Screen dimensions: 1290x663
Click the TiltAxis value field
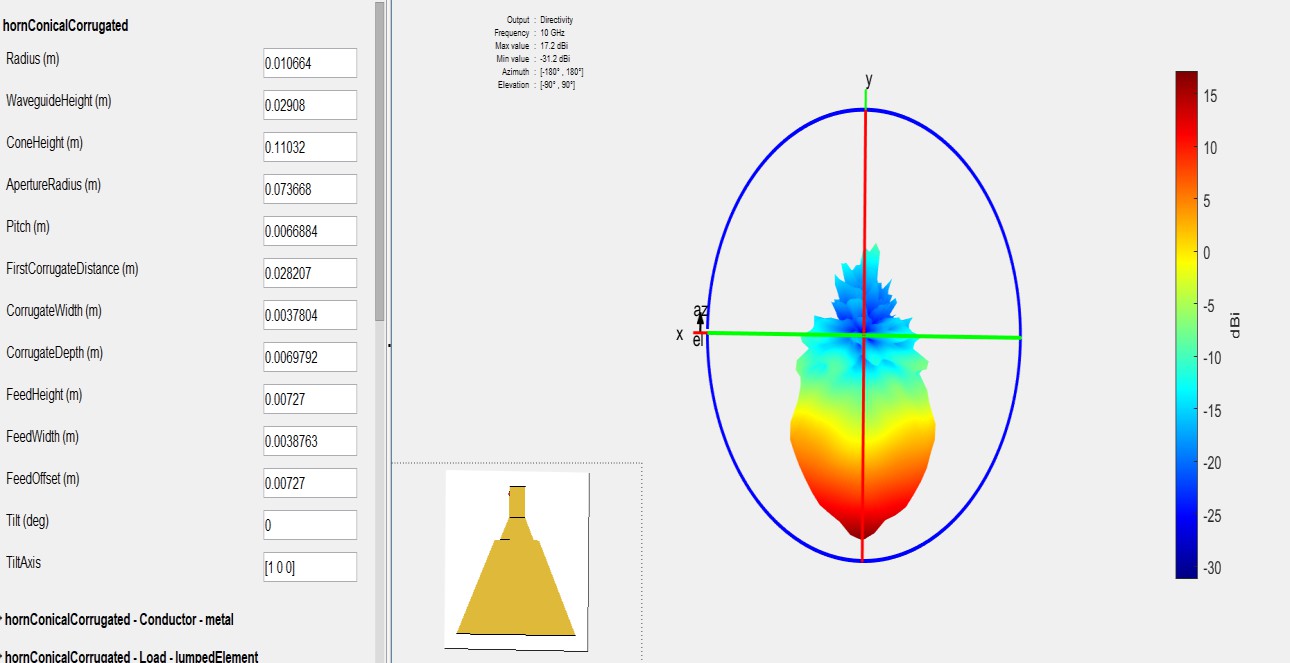click(x=310, y=567)
